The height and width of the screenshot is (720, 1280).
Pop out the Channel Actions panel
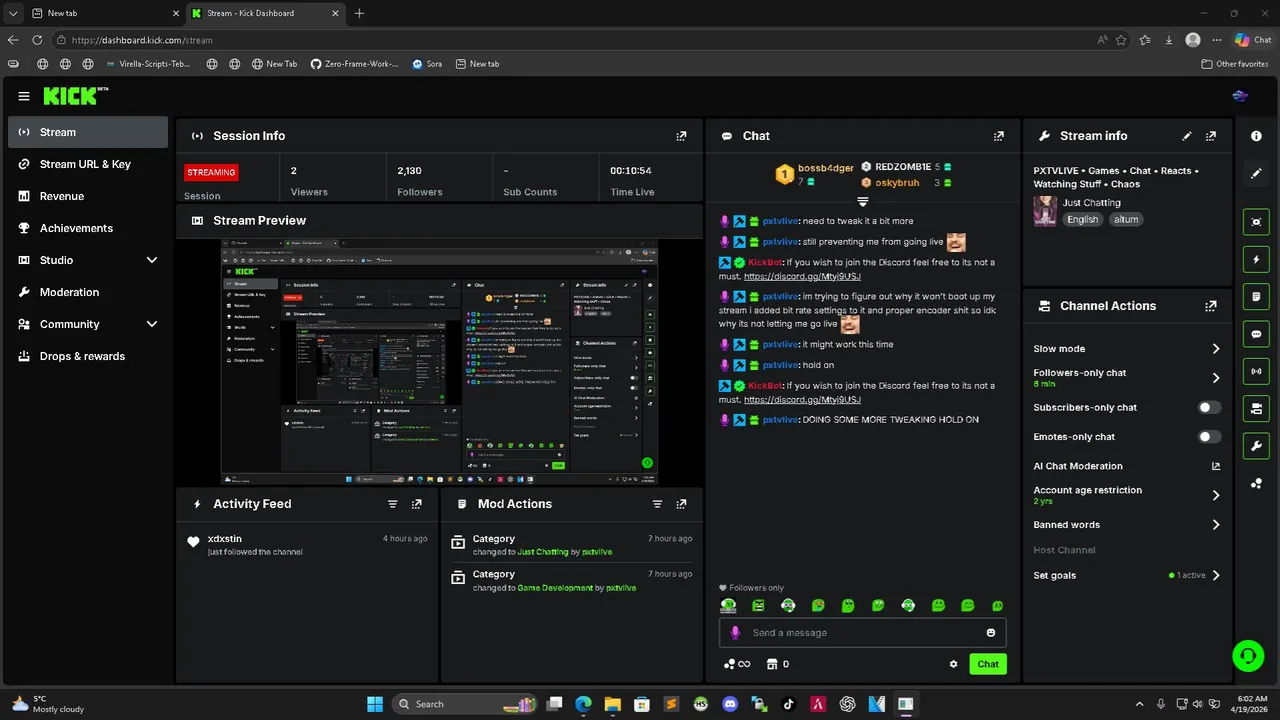(x=1211, y=306)
